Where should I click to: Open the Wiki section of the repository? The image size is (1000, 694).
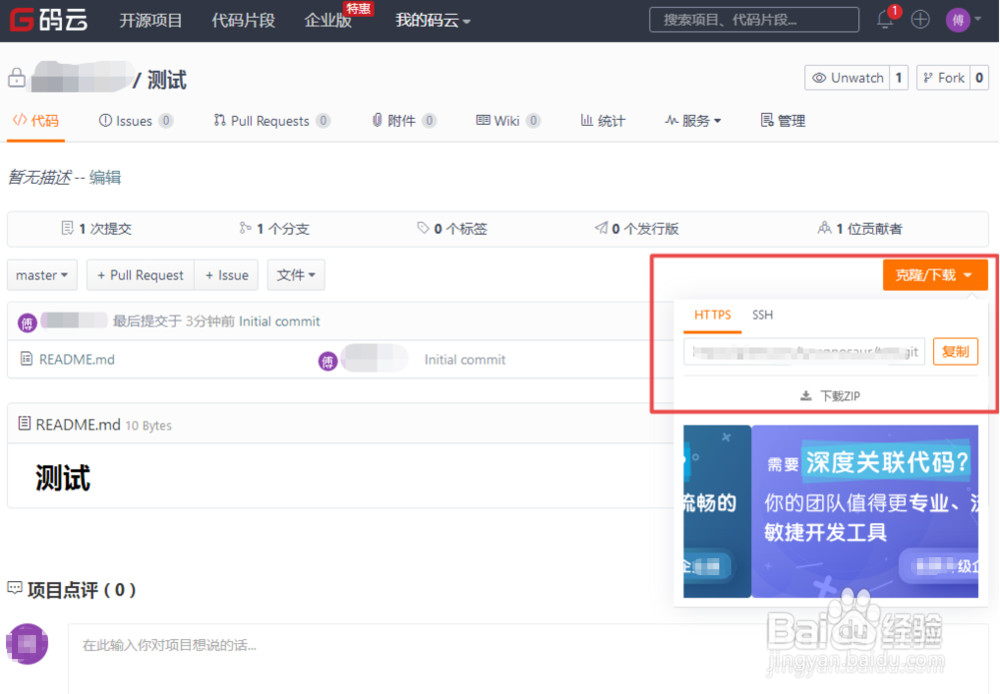click(x=508, y=120)
